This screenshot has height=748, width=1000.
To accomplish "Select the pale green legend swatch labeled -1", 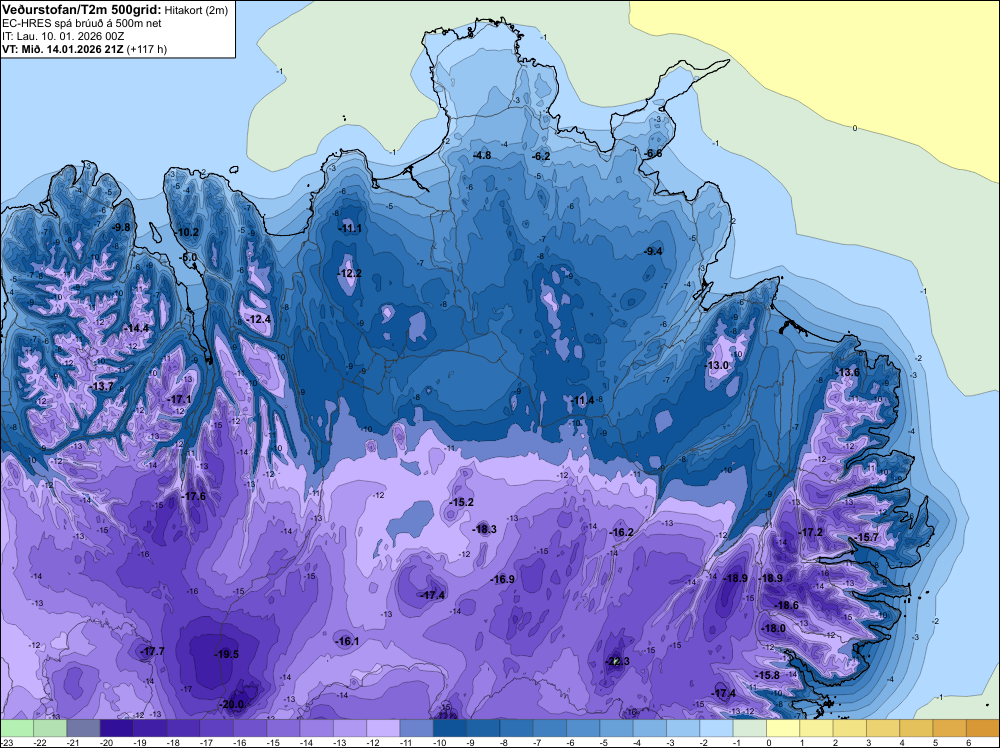I will pyautogui.click(x=749, y=728).
